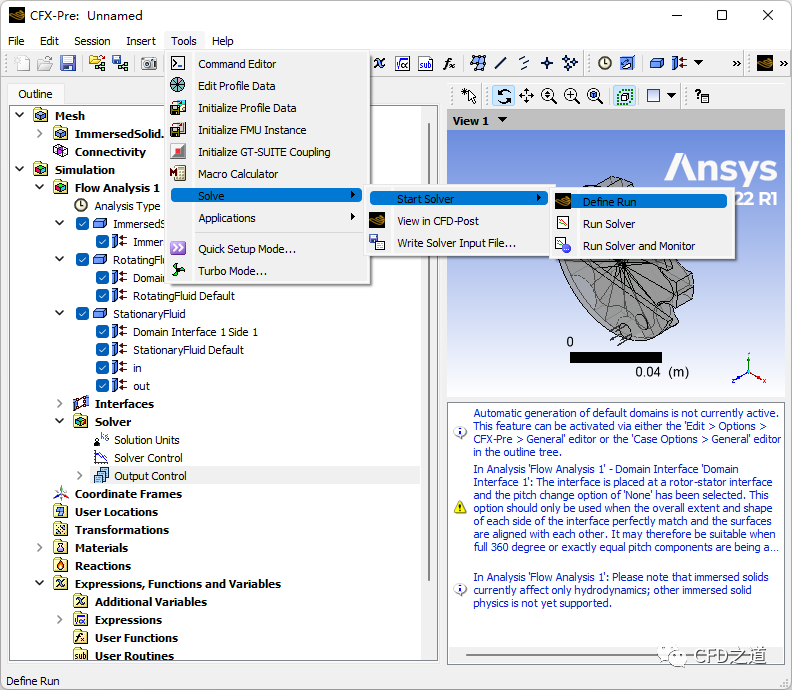Uncheck the StationaryFluid domain checkbox

[x=82, y=314]
